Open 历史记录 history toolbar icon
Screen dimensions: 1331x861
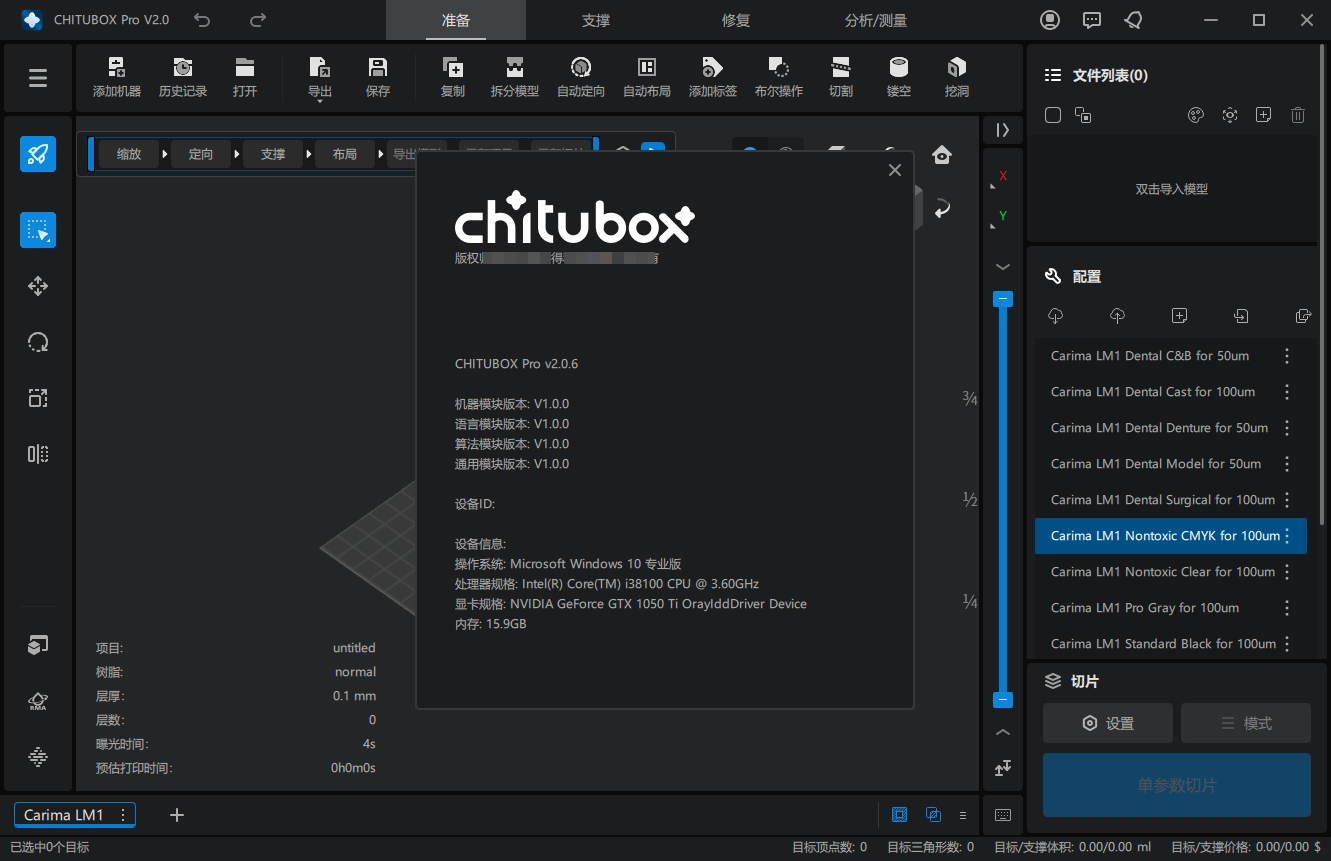click(183, 77)
